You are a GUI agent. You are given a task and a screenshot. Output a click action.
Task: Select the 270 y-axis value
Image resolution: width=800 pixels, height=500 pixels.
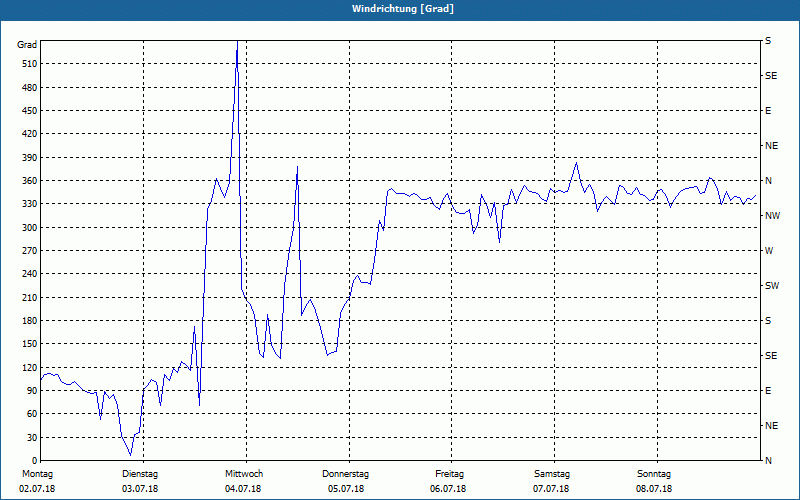[x=30, y=251]
